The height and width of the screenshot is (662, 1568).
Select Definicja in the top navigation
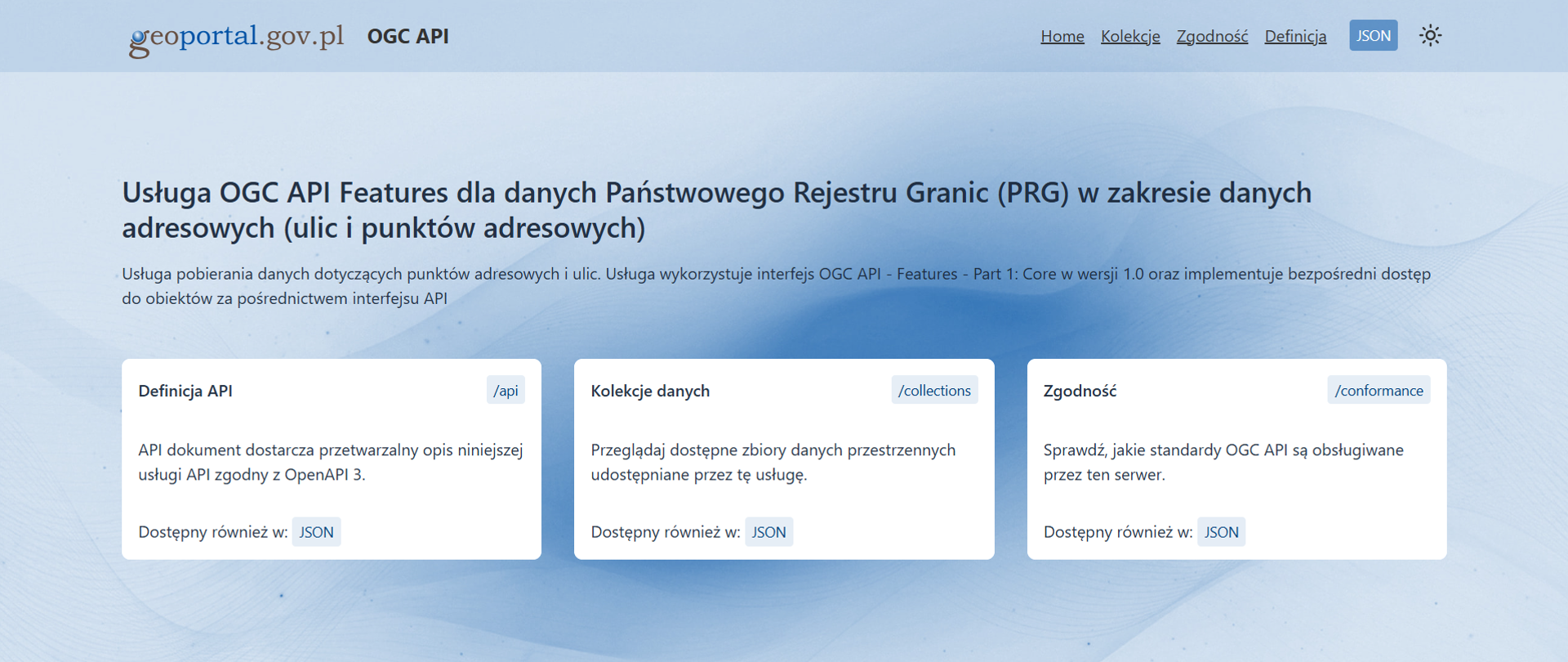pos(1295,36)
